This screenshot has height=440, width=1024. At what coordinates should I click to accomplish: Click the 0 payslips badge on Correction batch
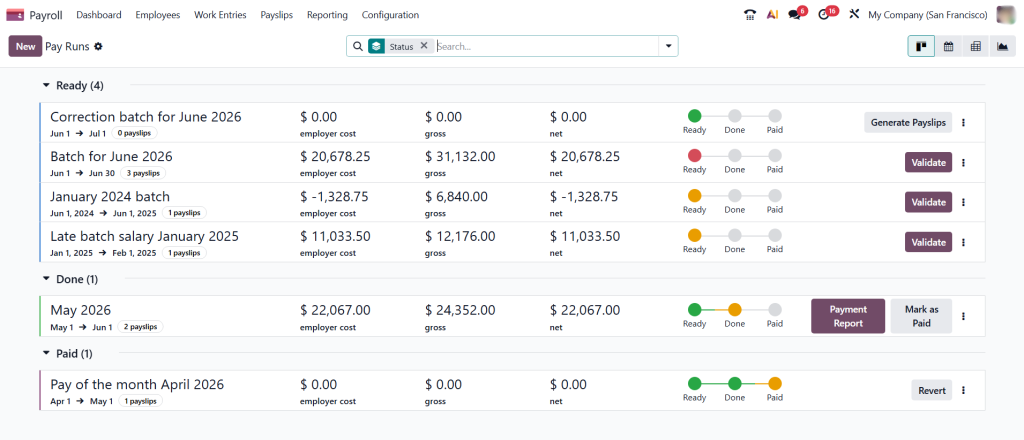click(x=135, y=133)
